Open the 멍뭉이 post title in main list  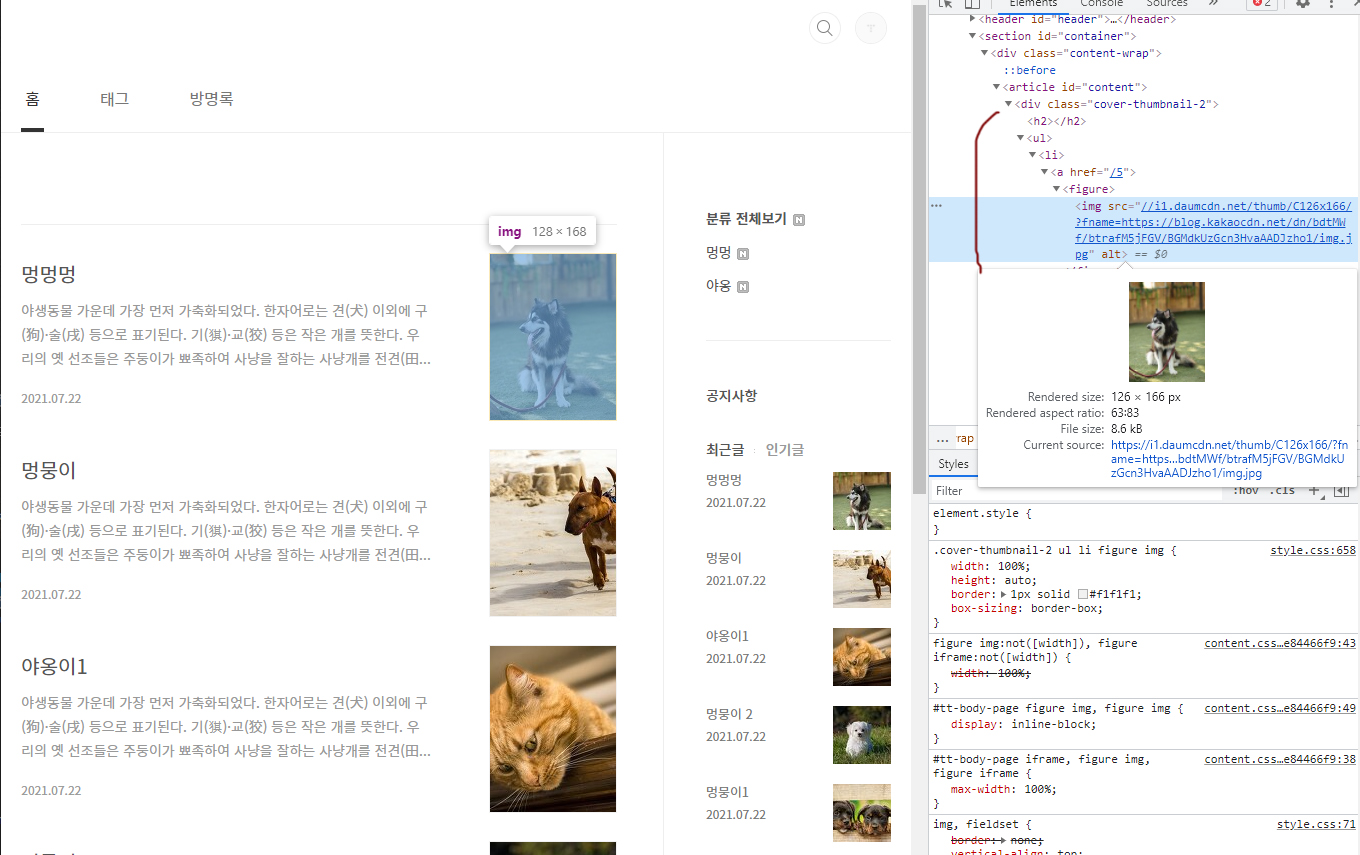49,470
